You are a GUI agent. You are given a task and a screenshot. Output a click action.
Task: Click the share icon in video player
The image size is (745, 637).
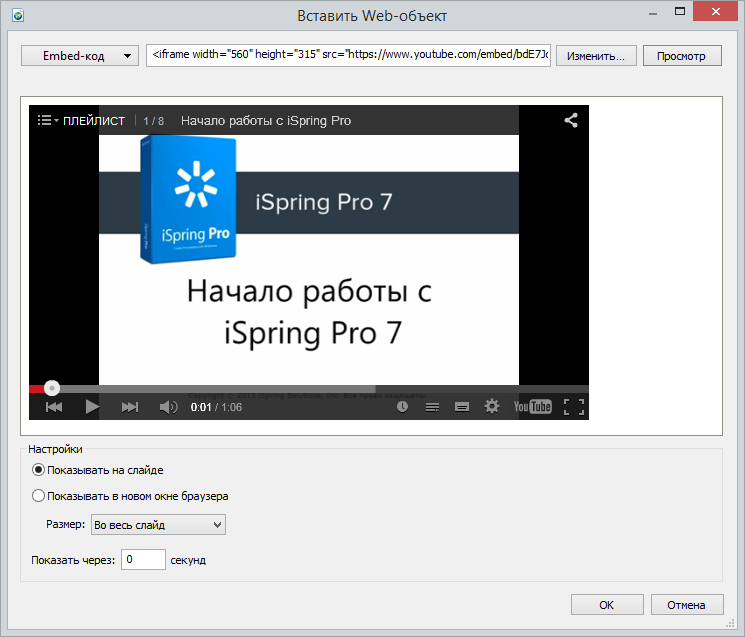571,120
